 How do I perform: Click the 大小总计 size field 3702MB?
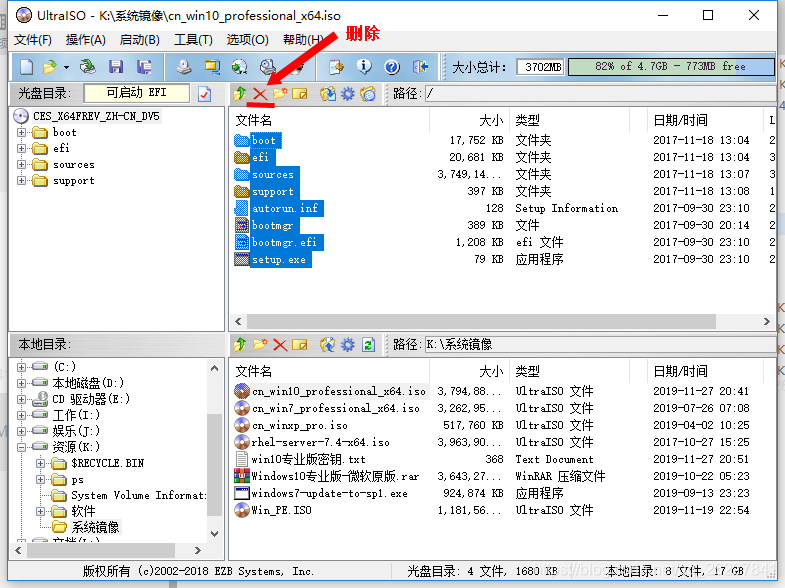tap(540, 67)
